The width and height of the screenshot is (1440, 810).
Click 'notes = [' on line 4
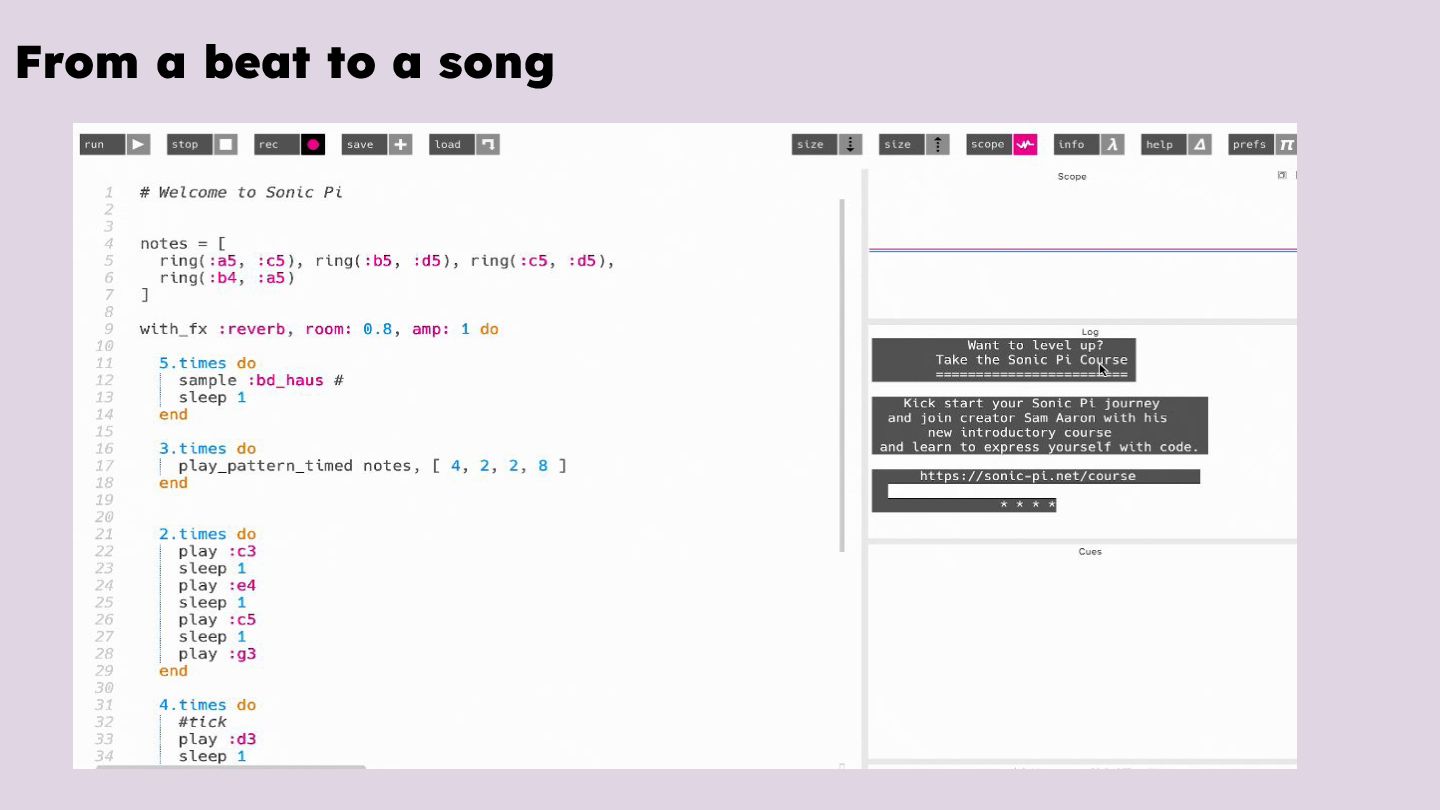183,243
